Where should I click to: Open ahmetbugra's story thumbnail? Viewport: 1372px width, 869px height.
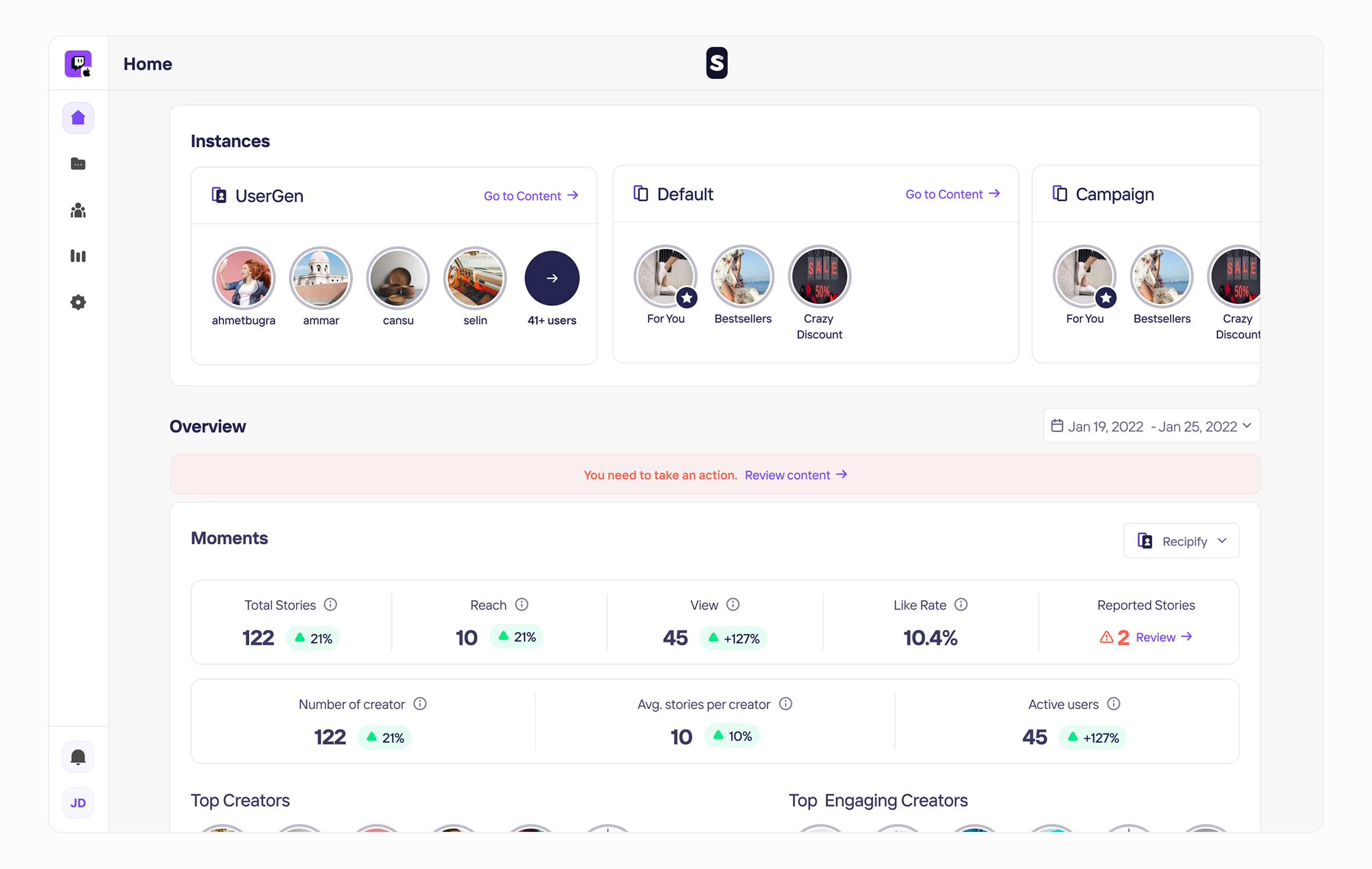pos(244,278)
